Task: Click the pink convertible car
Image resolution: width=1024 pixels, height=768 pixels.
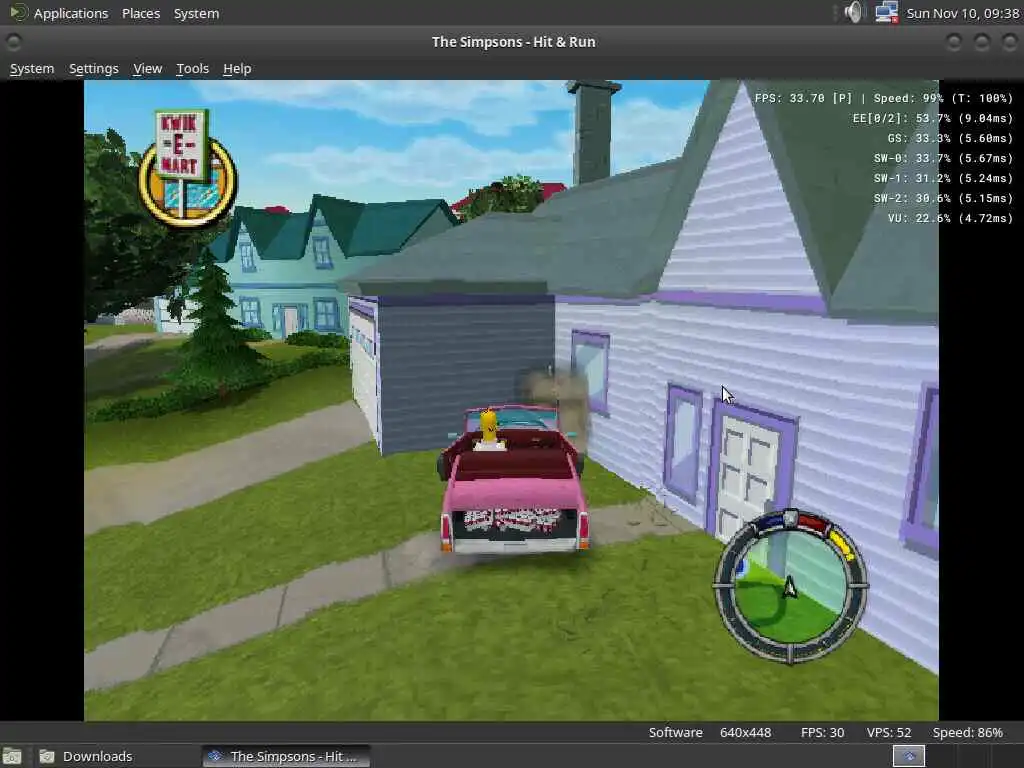Action: [x=514, y=480]
